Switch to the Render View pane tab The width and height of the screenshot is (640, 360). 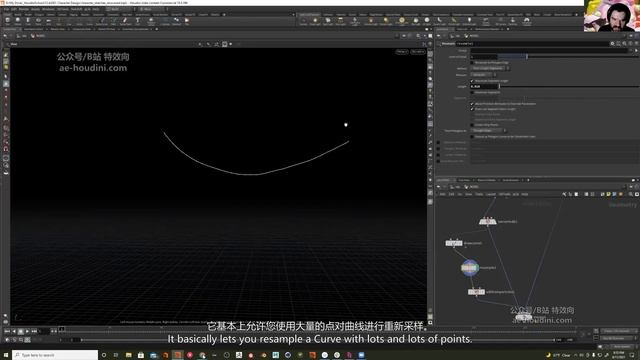[58, 29]
